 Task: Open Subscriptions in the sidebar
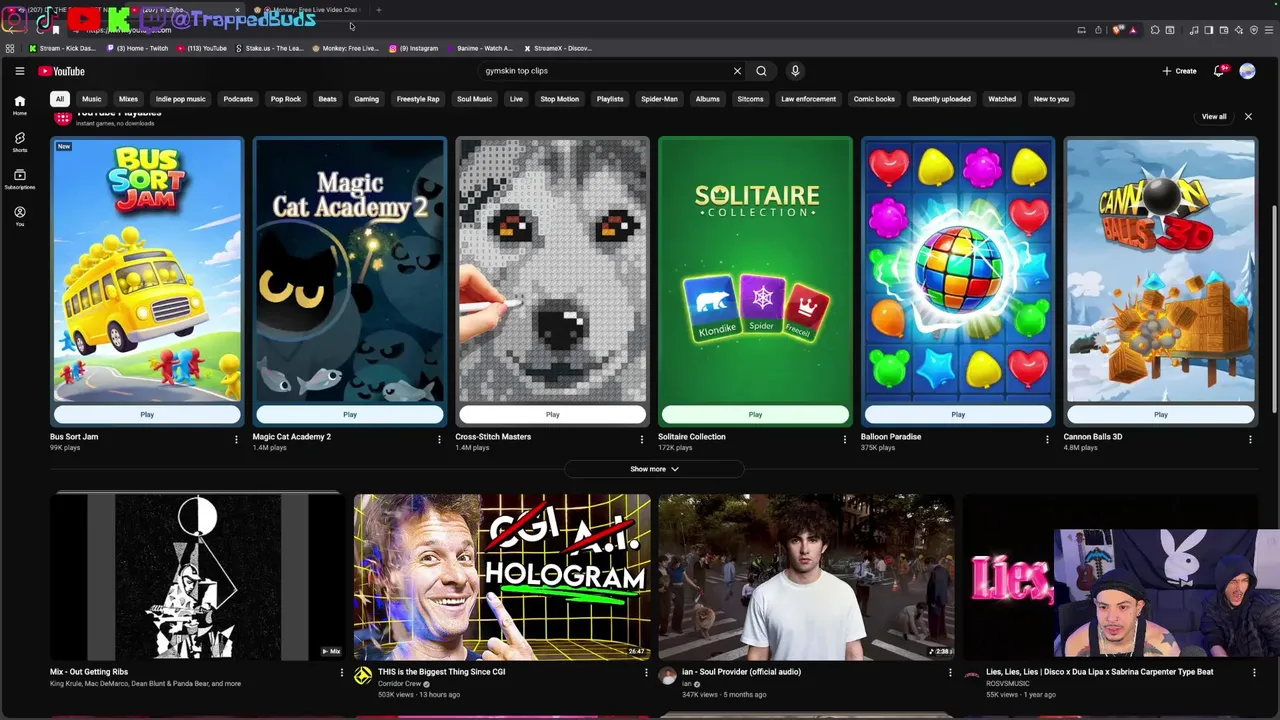point(19,179)
